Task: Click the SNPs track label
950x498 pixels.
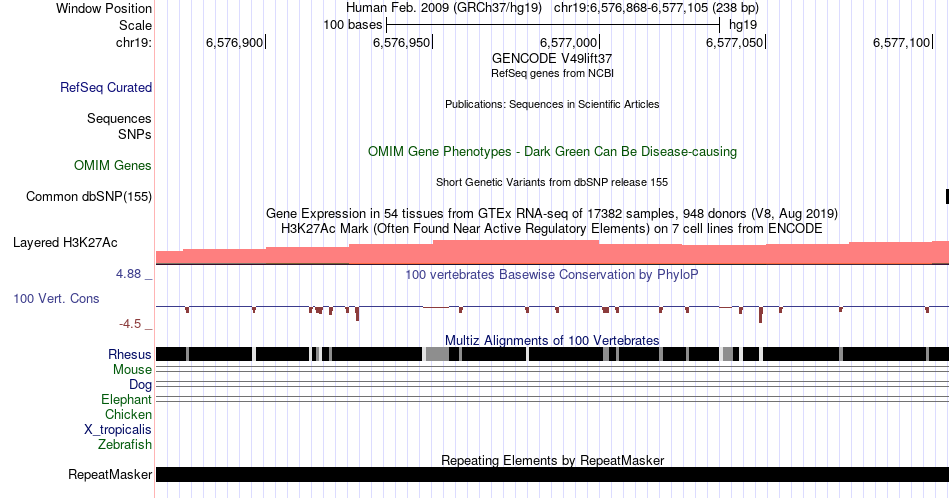Action: 135,134
